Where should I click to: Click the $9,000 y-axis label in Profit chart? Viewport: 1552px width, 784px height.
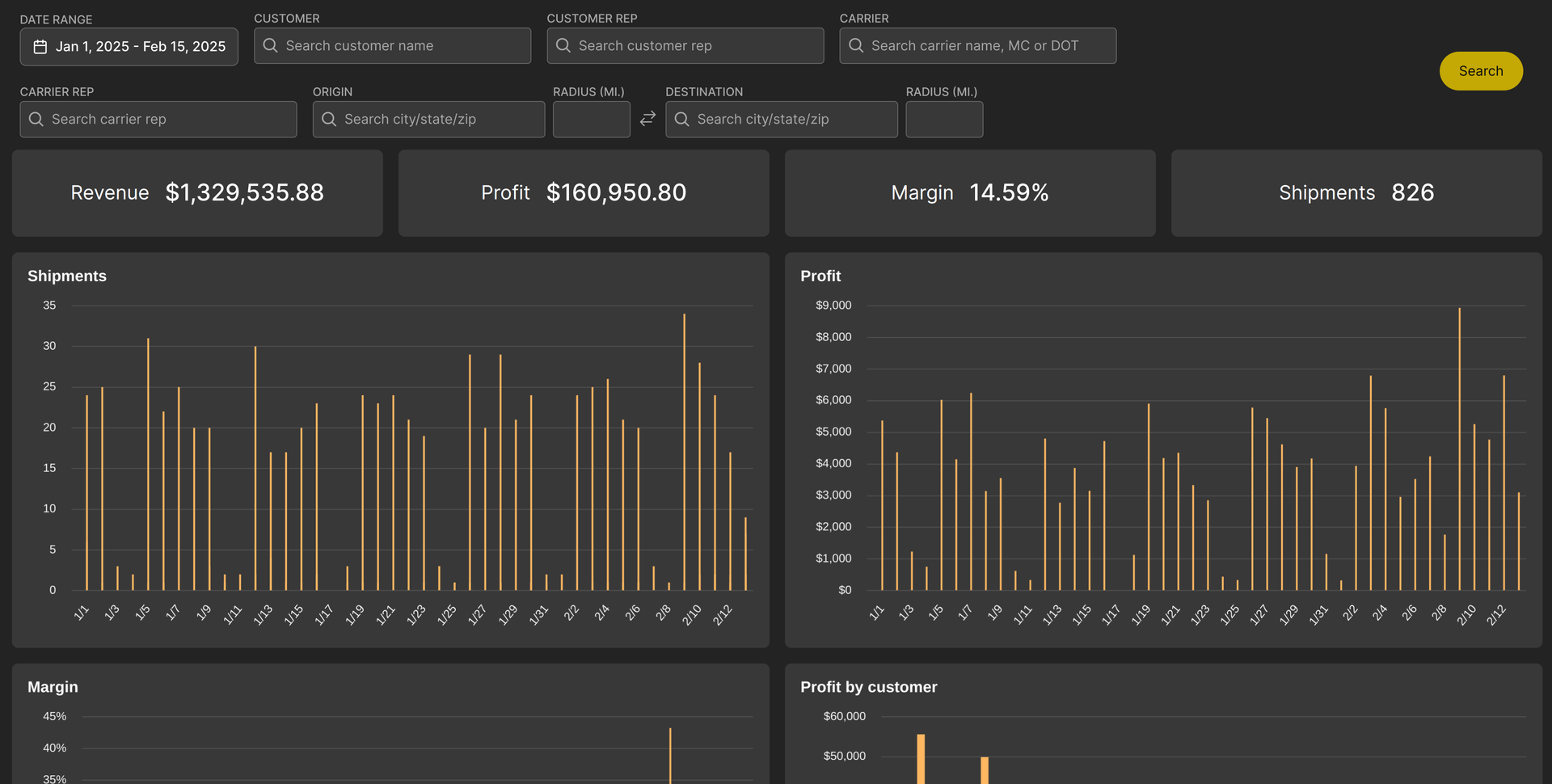click(833, 306)
